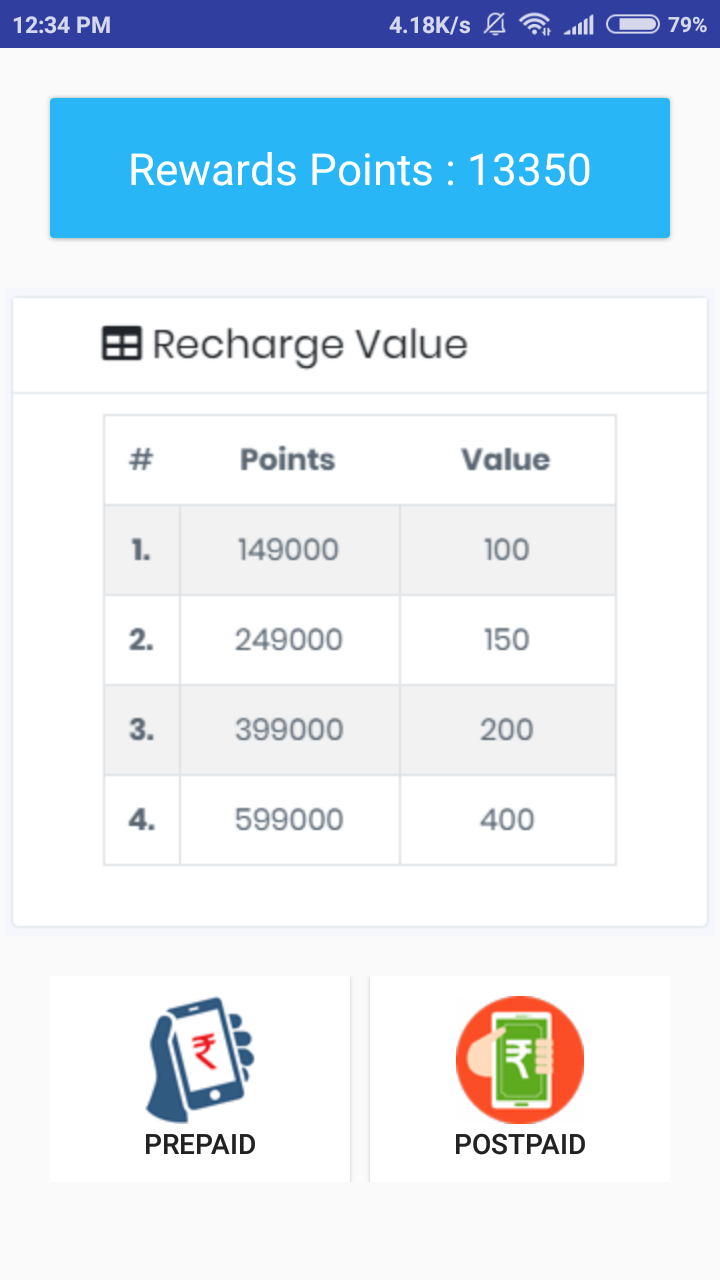Viewport: 720px width, 1280px height.
Task: Tap the Prepaid phone recharge icon
Action: [x=200, y=1059]
